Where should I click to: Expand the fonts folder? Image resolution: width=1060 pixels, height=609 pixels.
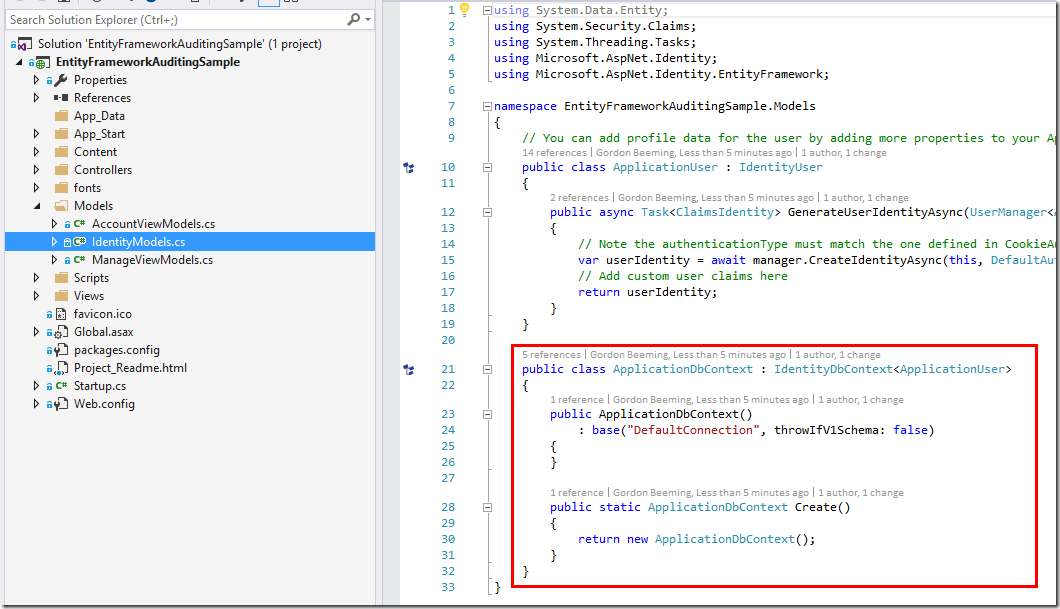(37, 188)
